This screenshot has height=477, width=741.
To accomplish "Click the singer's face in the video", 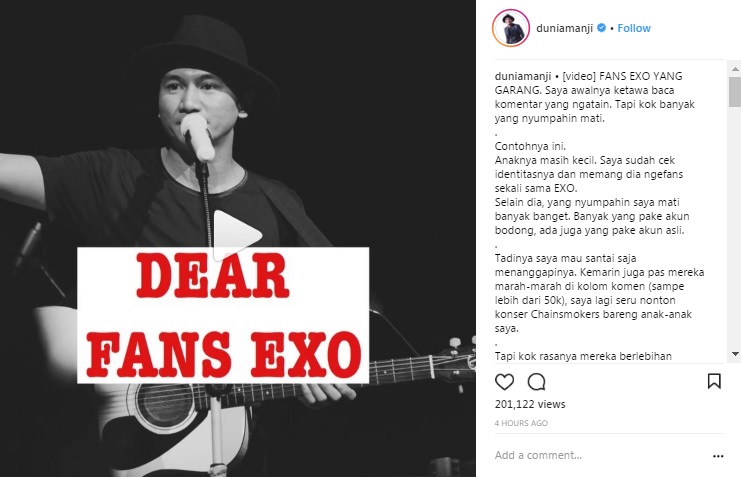I will click(x=202, y=102).
